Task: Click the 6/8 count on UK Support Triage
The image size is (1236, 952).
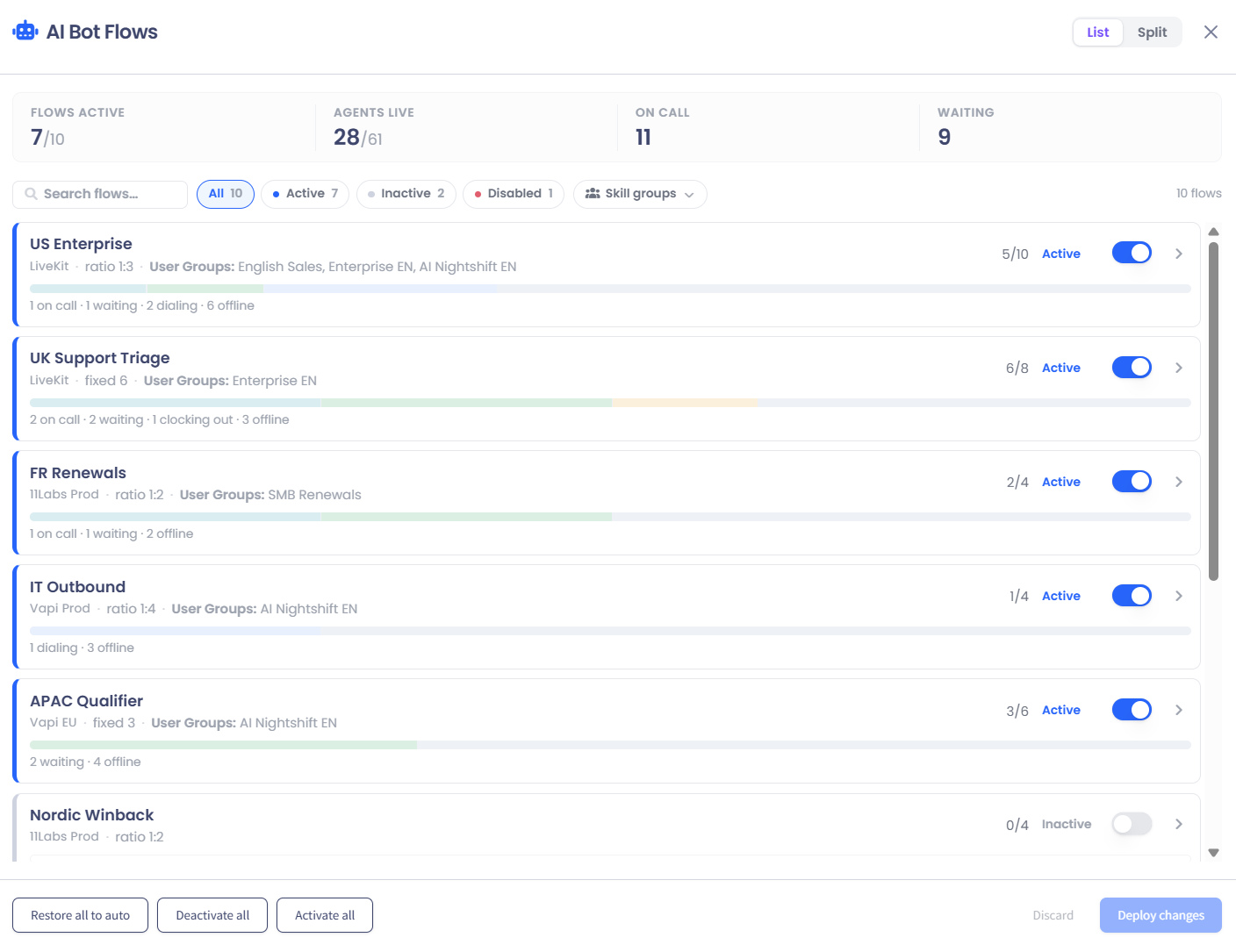Action: [1017, 369]
